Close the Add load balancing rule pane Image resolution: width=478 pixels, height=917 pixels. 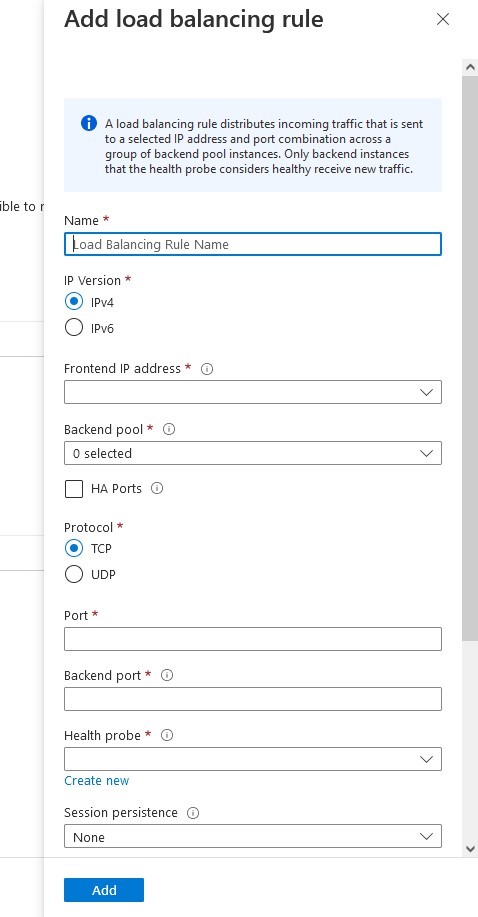point(443,19)
